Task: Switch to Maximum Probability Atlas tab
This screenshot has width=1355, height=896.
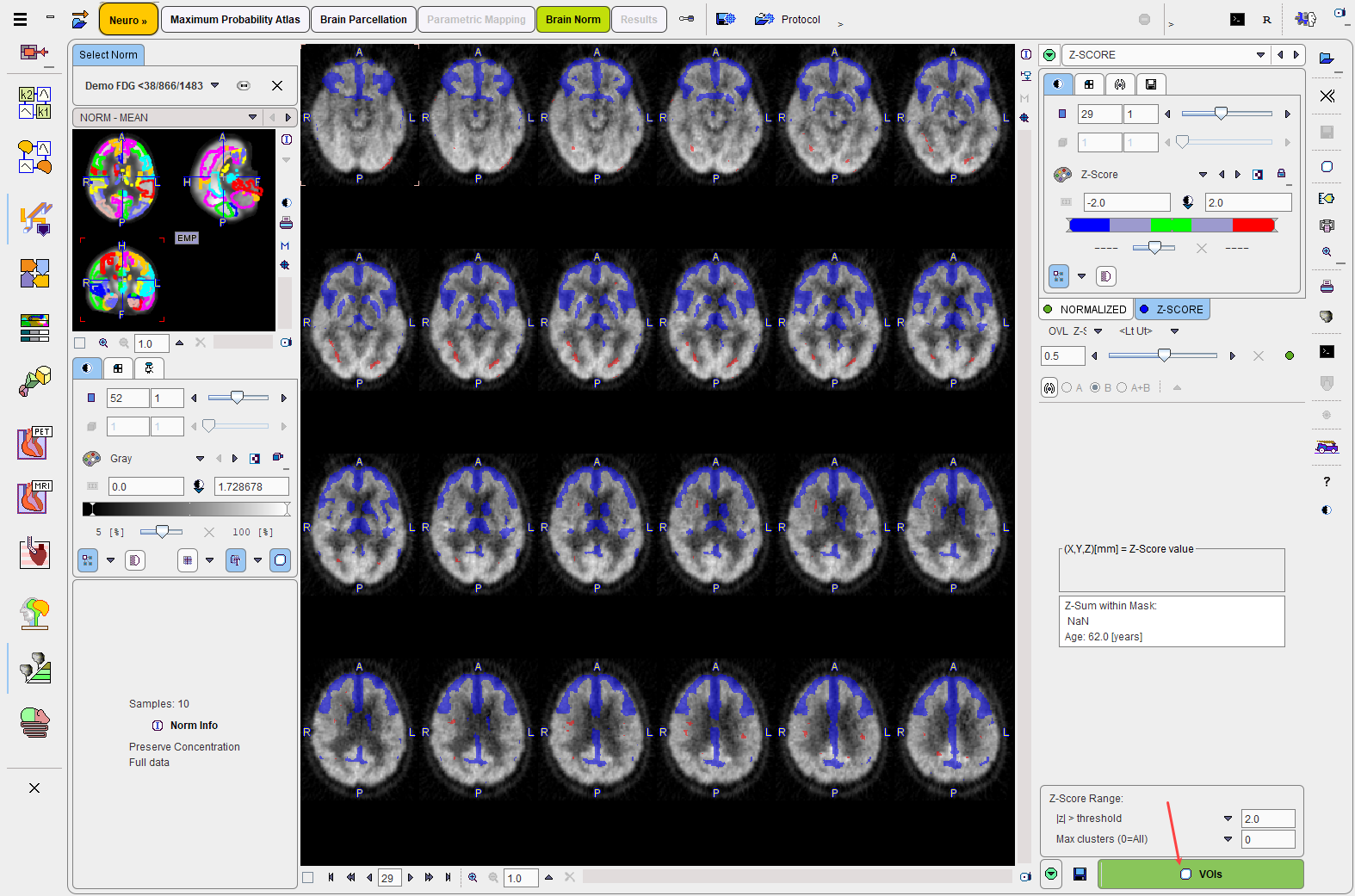Action: pyautogui.click(x=235, y=19)
